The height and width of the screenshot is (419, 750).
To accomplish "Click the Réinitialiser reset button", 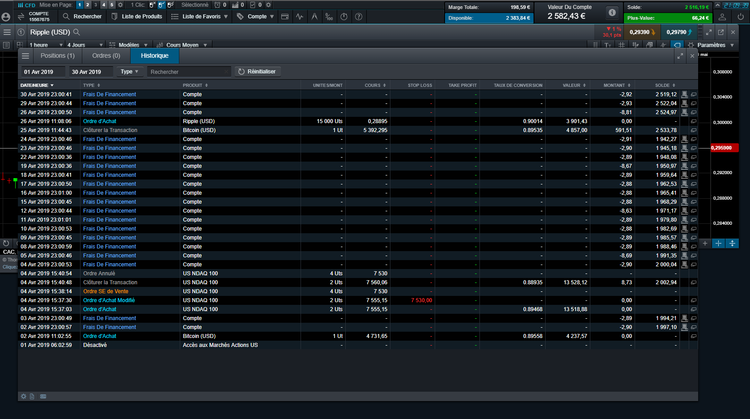I will tap(260, 72).
